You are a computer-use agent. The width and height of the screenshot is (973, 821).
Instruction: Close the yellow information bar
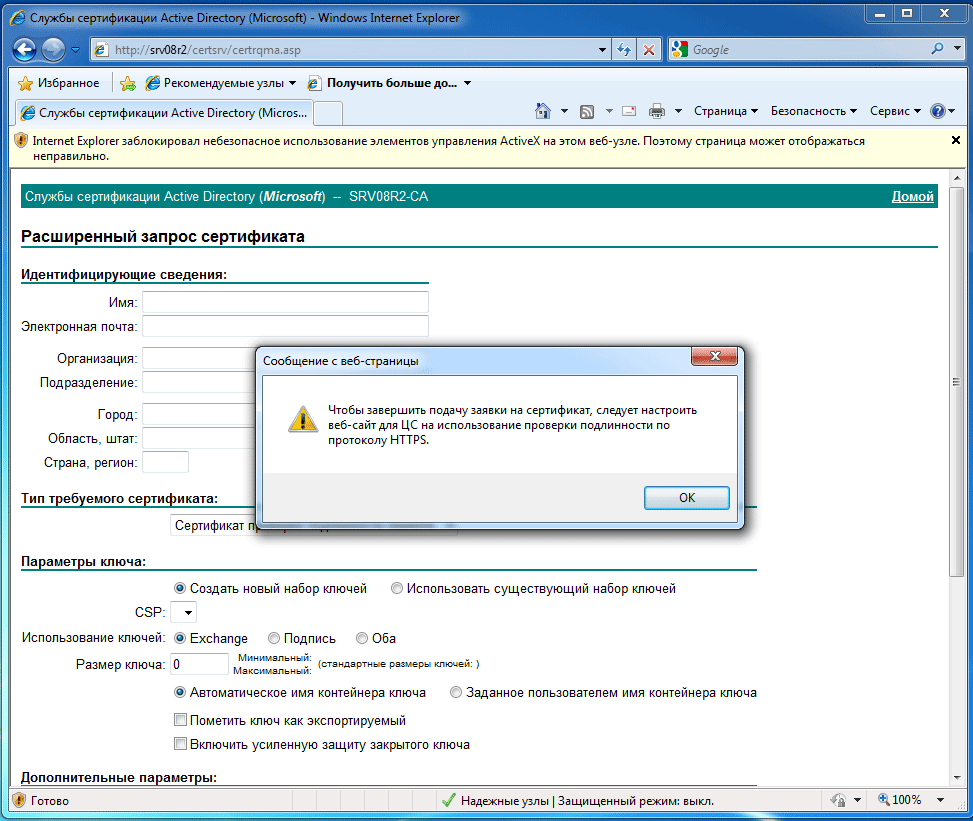956,140
